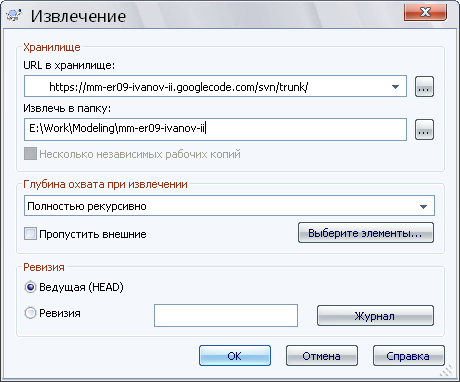
Task: Select Ведущая (HEAD) radio button
Action: (x=30, y=287)
